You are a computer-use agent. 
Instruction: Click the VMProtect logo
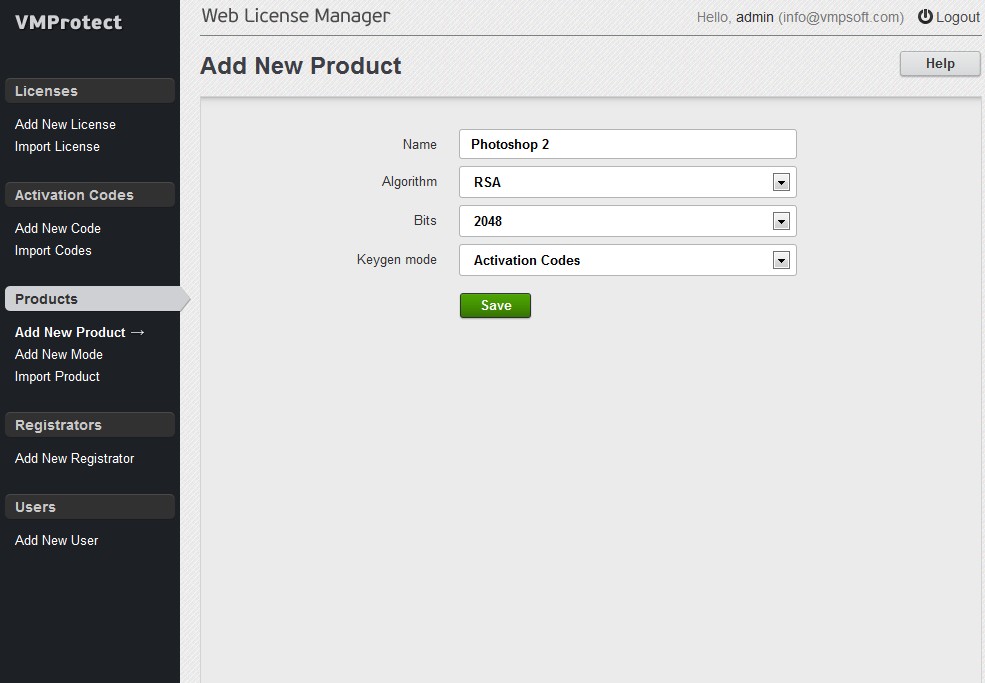click(x=68, y=22)
